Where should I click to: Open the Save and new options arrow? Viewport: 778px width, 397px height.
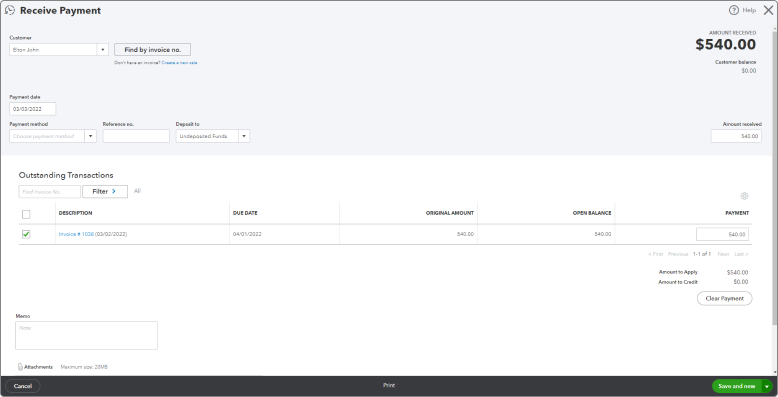[x=767, y=386]
